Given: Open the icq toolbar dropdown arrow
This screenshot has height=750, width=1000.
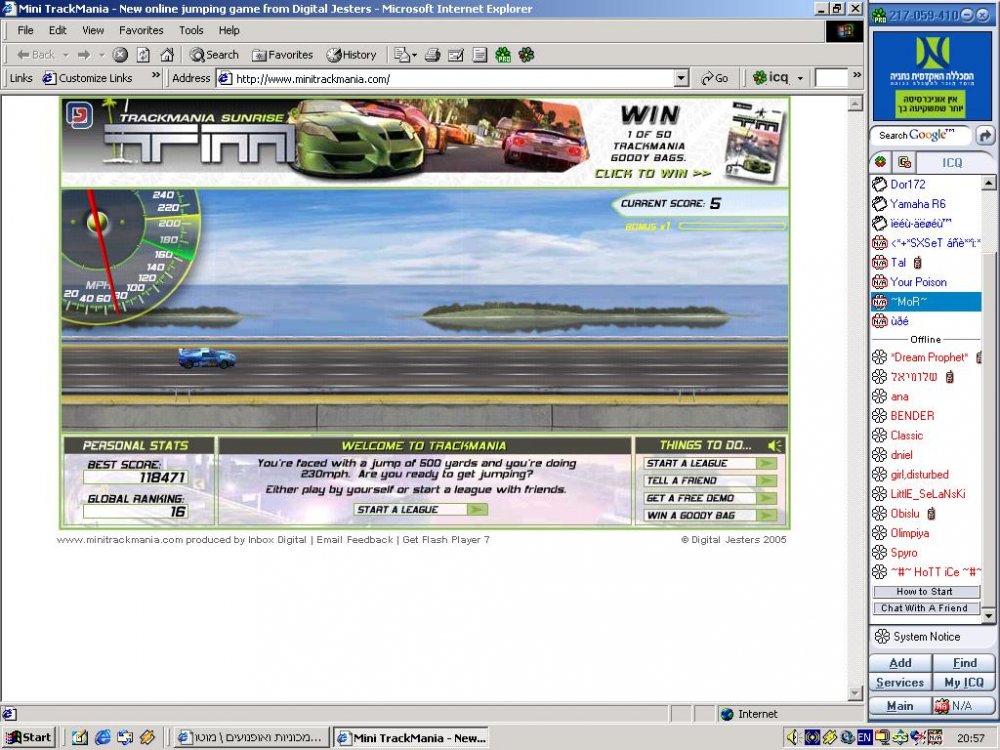Looking at the screenshot, I should point(800,78).
